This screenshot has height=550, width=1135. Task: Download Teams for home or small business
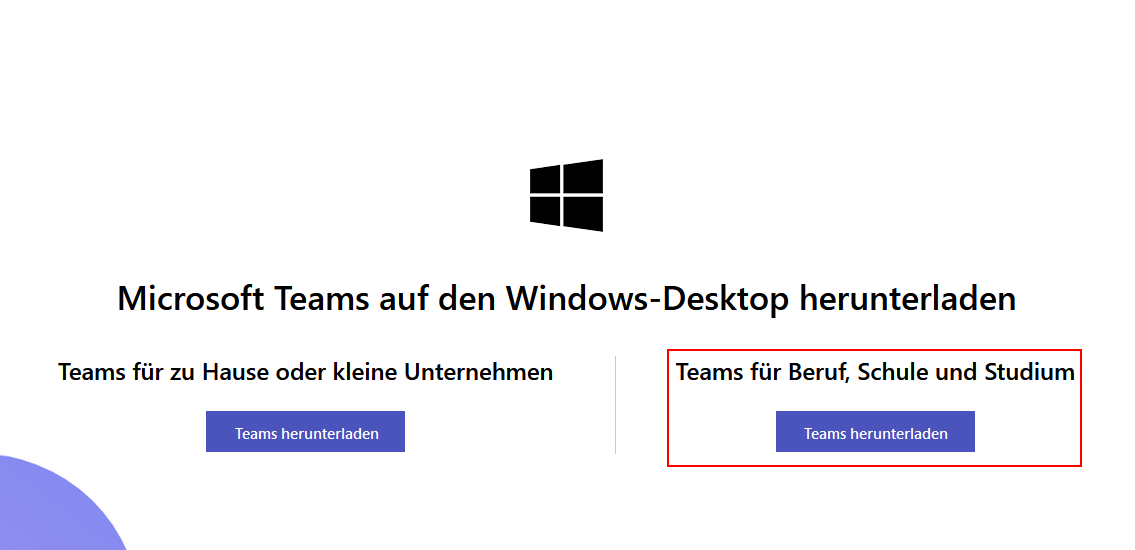click(x=305, y=432)
